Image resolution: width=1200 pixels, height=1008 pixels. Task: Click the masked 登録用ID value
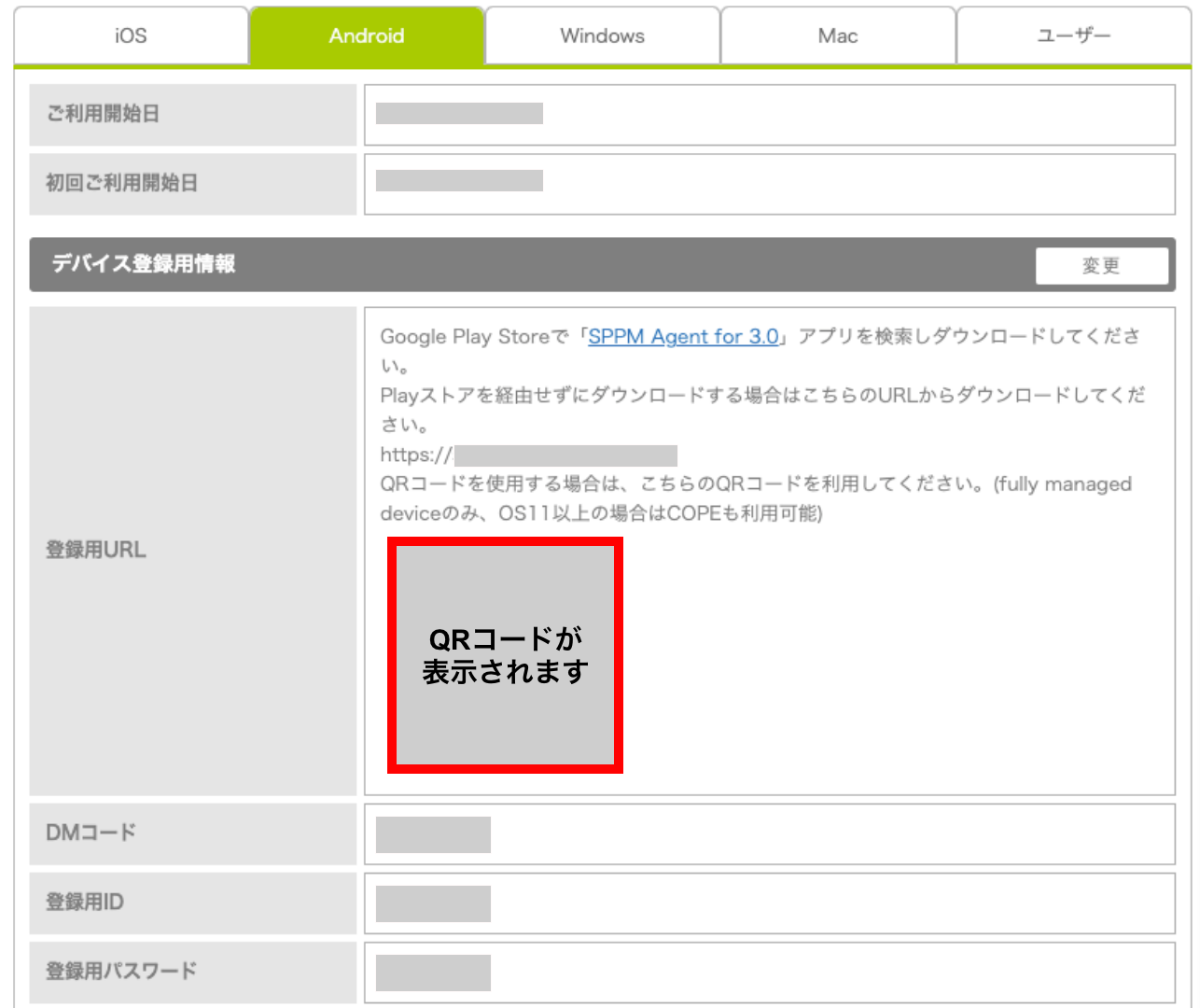pyautogui.click(x=433, y=903)
